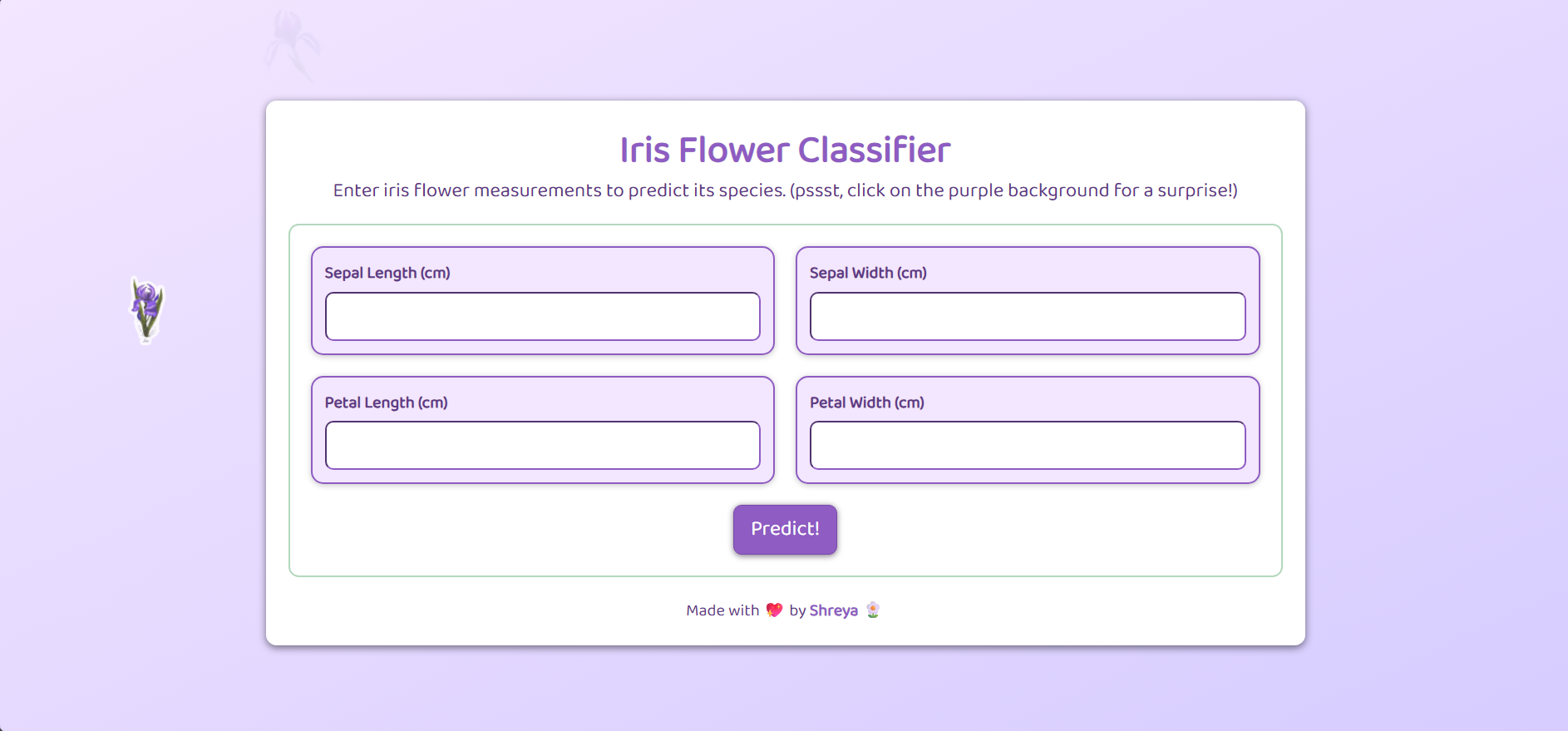This screenshot has height=731, width=1568.
Task: Select the Petal Width input box
Action: (x=1028, y=445)
